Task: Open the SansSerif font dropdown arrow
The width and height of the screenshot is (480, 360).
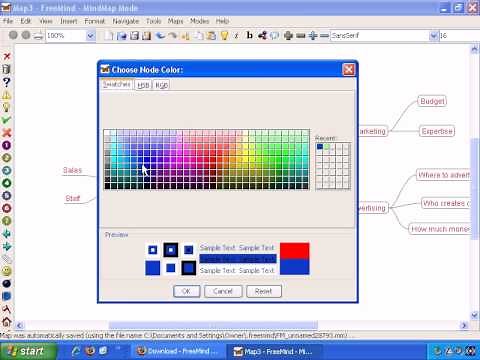Action: pyautogui.click(x=433, y=35)
